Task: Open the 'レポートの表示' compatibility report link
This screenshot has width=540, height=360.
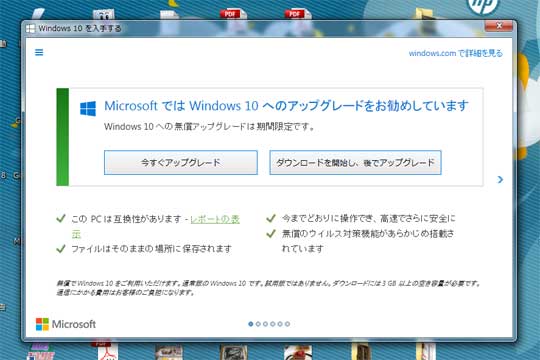Action: click(215, 219)
